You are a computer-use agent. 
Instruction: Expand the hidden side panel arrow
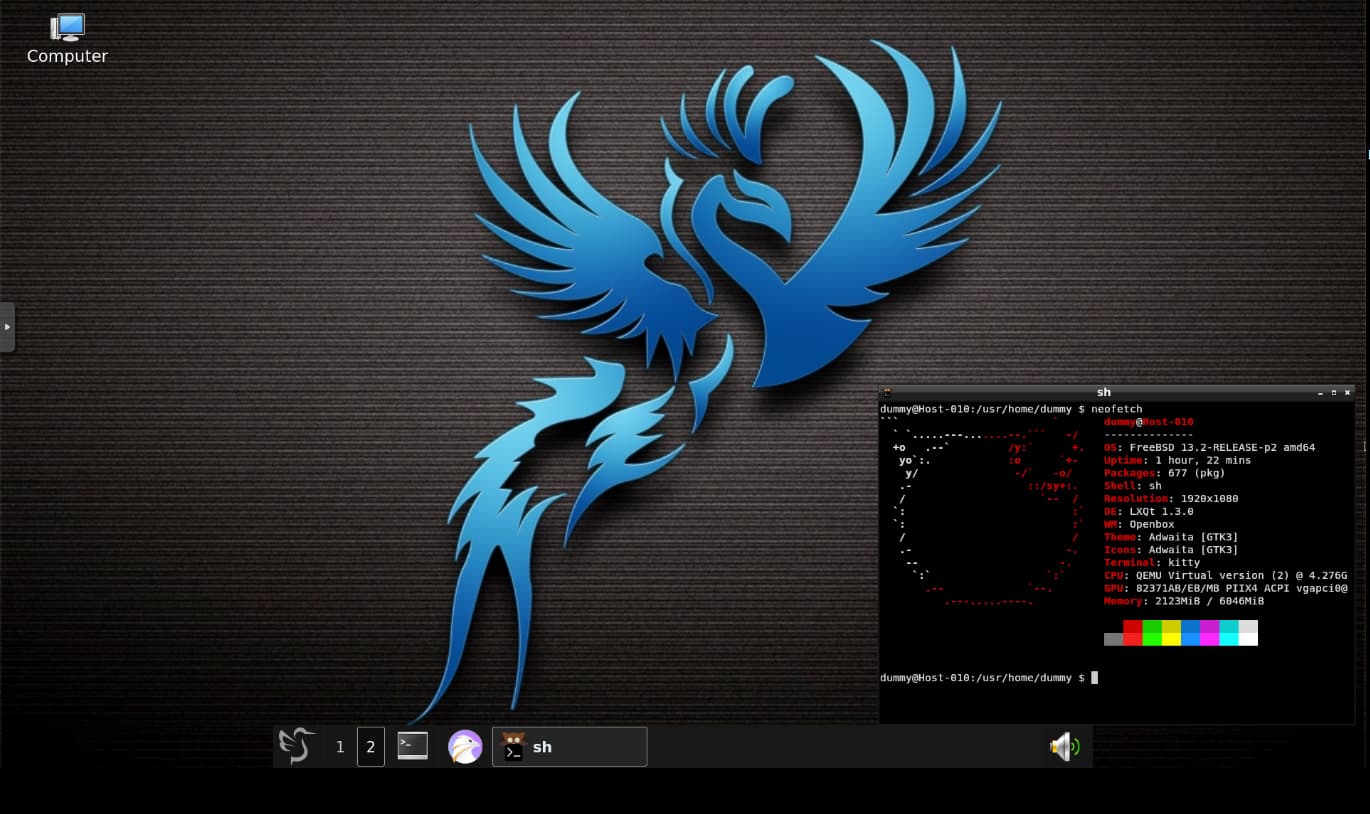[7, 327]
